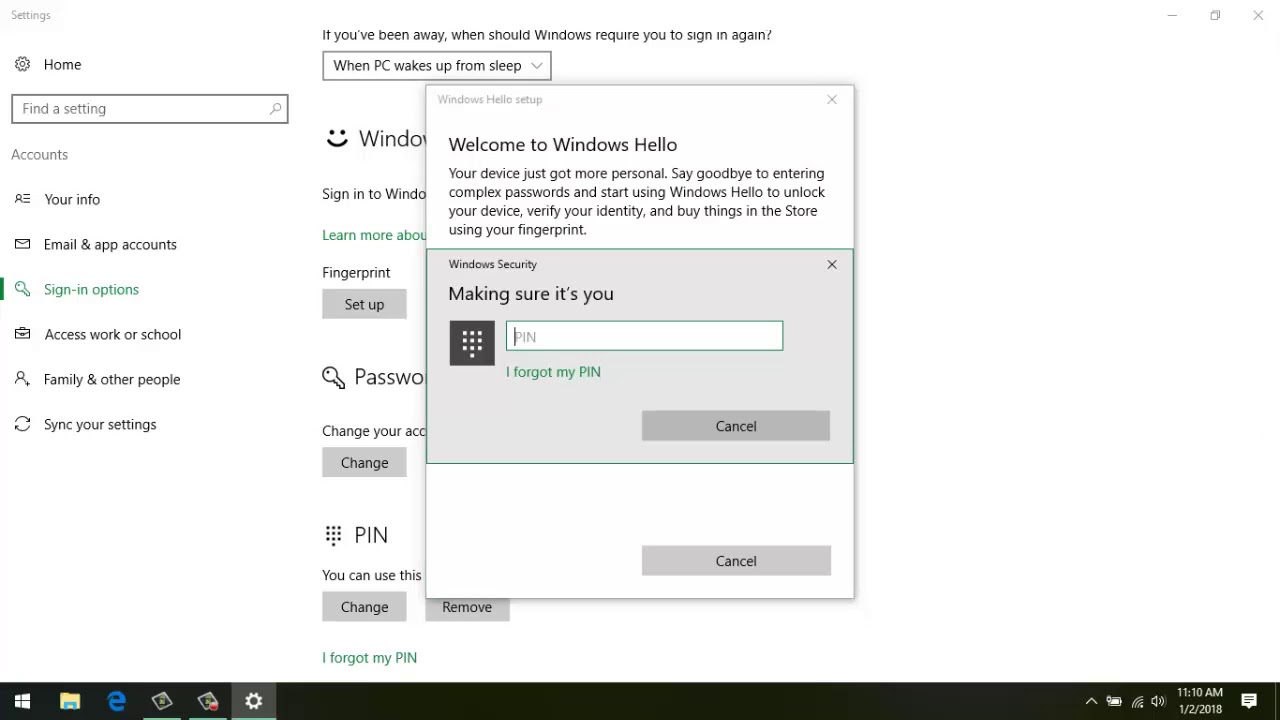Click the battery icon in system tray
Screen dimensions: 1280x720
(x=1114, y=701)
